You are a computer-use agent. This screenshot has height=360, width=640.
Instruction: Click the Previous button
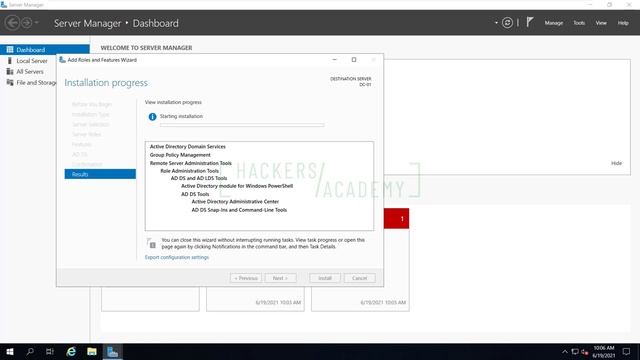click(246, 278)
